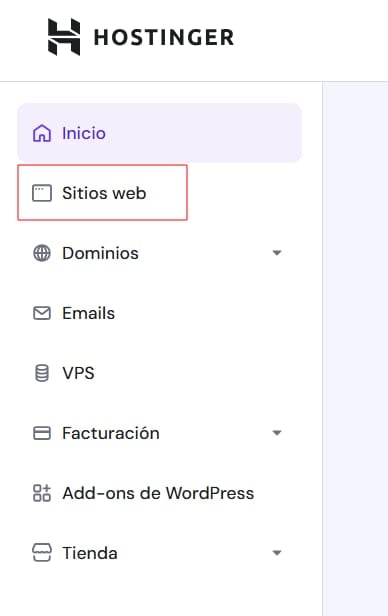Screen dimensions: 388x616
Task: Click the browser window icon for Sitios web
Action: point(42,193)
